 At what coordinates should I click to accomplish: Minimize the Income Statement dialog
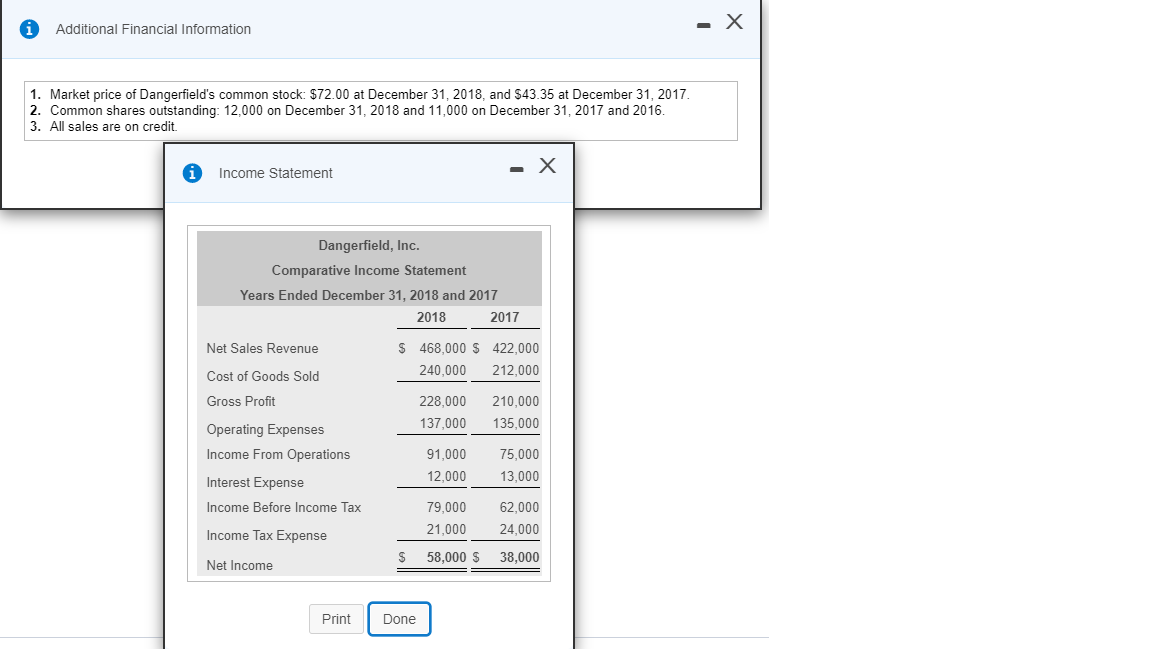516,170
